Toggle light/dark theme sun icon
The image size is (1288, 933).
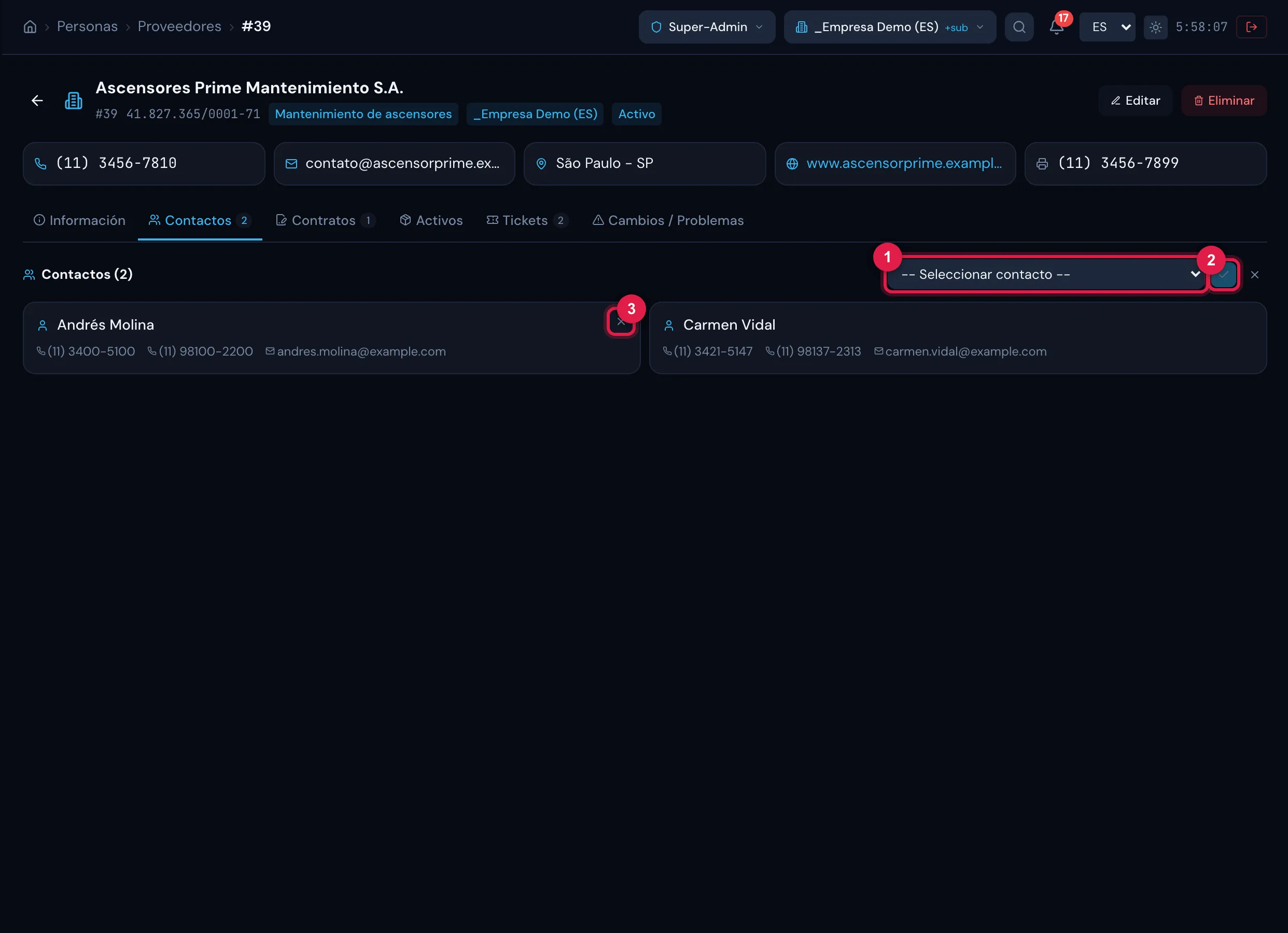(x=1155, y=26)
